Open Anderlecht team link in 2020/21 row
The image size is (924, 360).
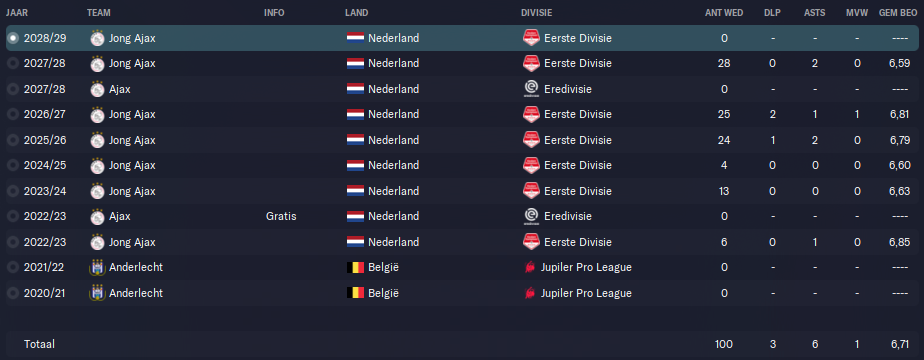point(136,293)
